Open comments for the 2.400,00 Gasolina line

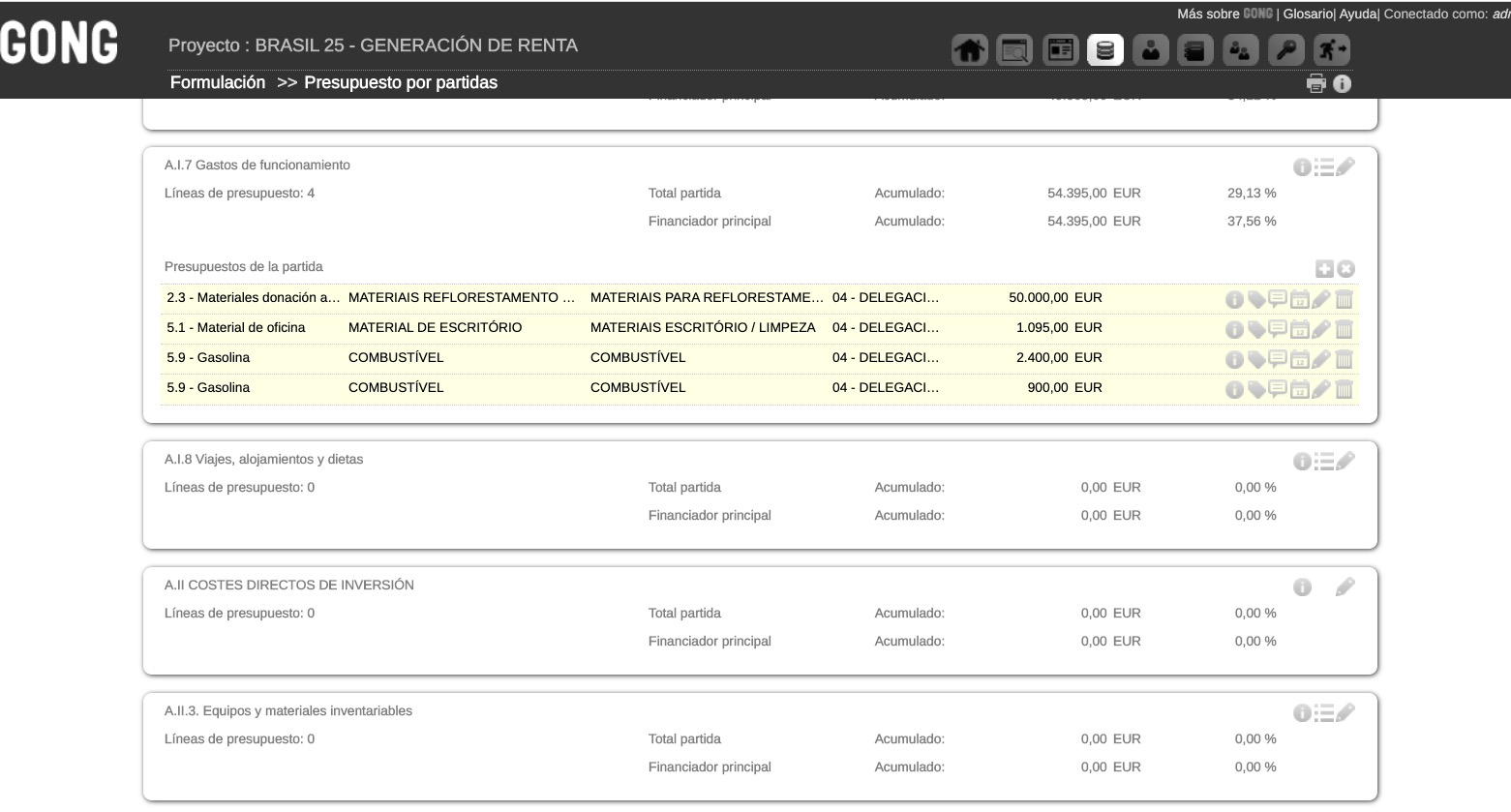[1278, 359]
